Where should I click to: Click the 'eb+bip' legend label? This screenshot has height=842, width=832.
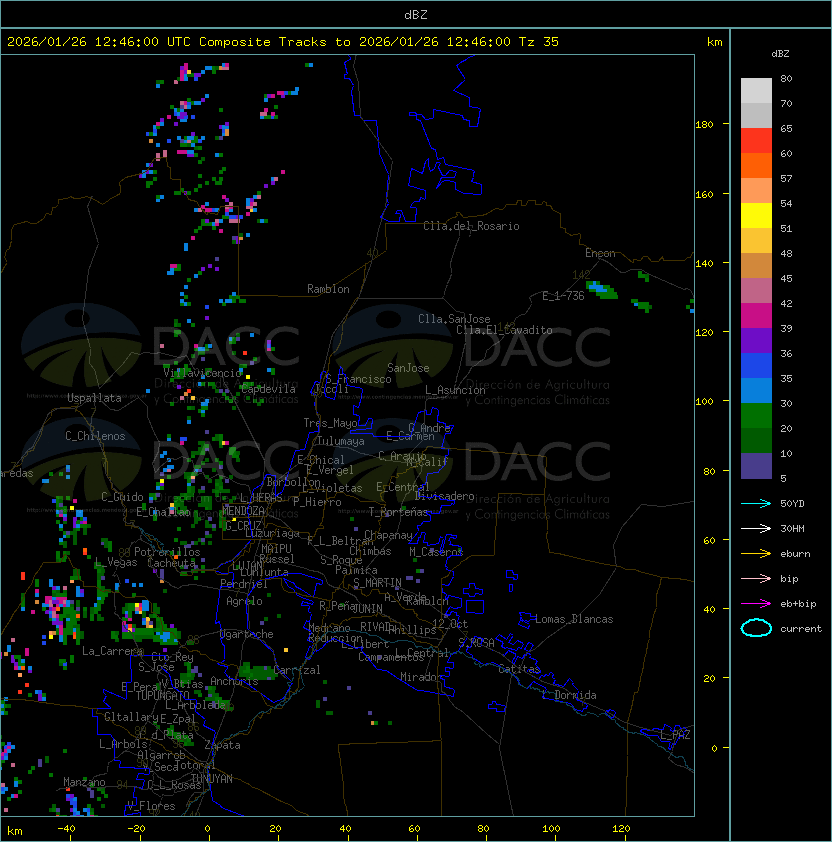tap(798, 604)
